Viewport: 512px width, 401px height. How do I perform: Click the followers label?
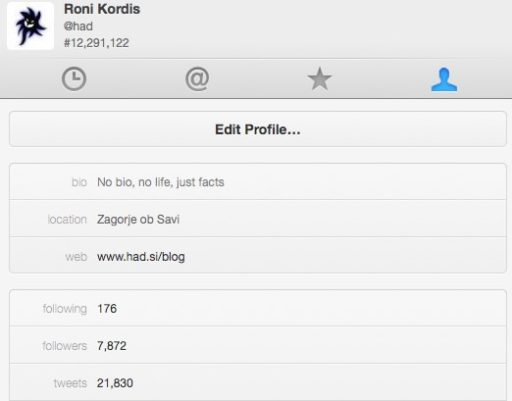click(x=65, y=346)
